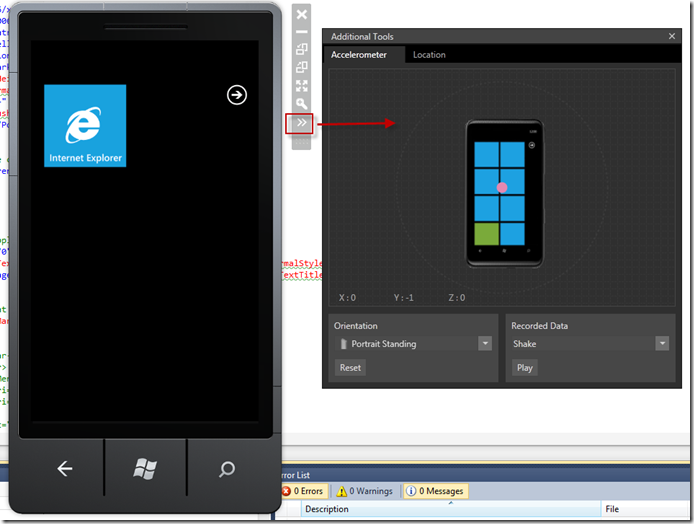This screenshot has height=524, width=694.
Task: Click the Error List panel title
Action: click(296, 475)
